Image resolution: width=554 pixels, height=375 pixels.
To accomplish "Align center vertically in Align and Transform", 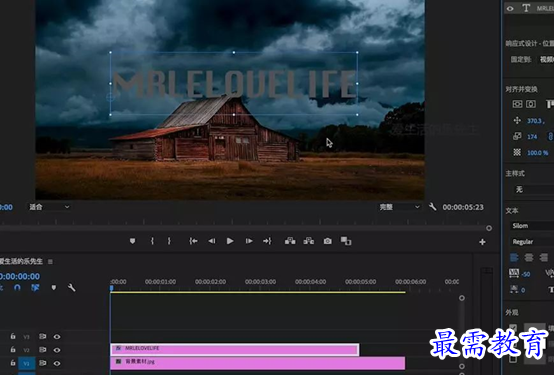I will tap(517, 104).
